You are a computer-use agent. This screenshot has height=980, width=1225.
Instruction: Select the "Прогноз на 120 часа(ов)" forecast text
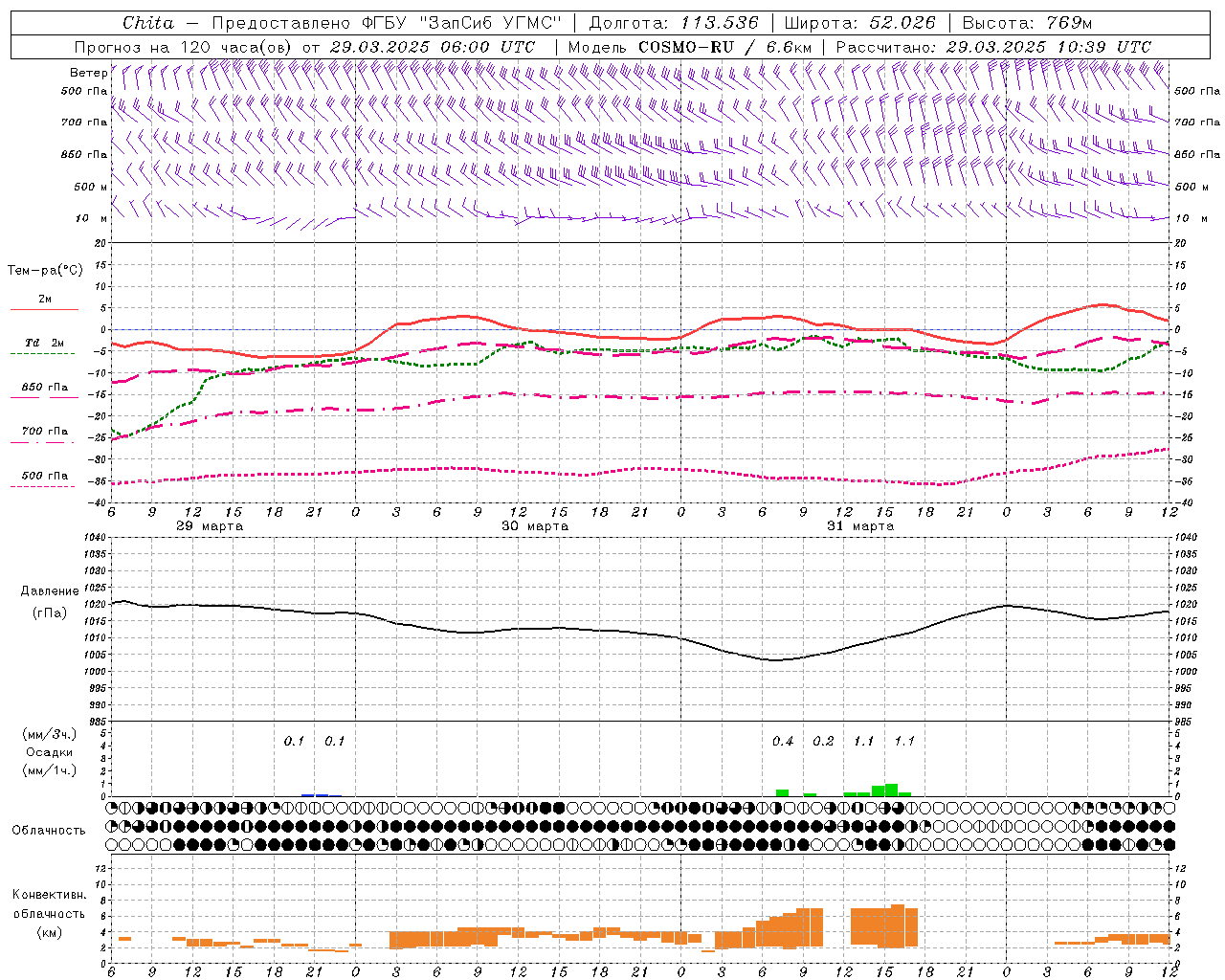coord(185,47)
